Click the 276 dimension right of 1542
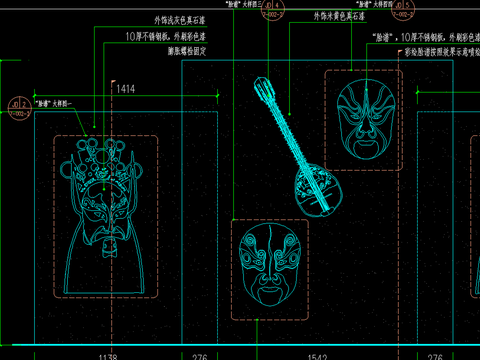 pyautogui.click(x=435, y=357)
